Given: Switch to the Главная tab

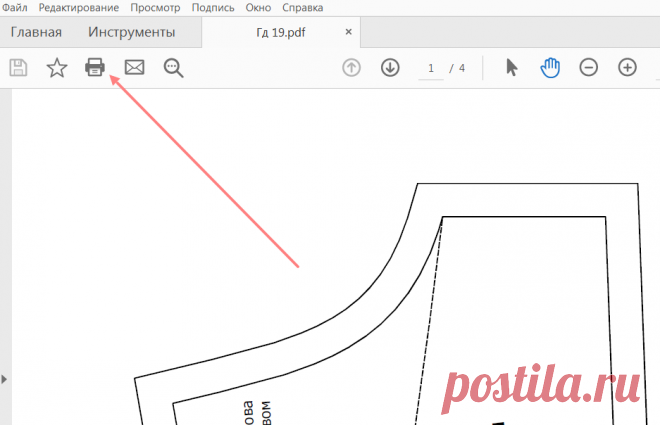Looking at the screenshot, I should tap(36, 32).
